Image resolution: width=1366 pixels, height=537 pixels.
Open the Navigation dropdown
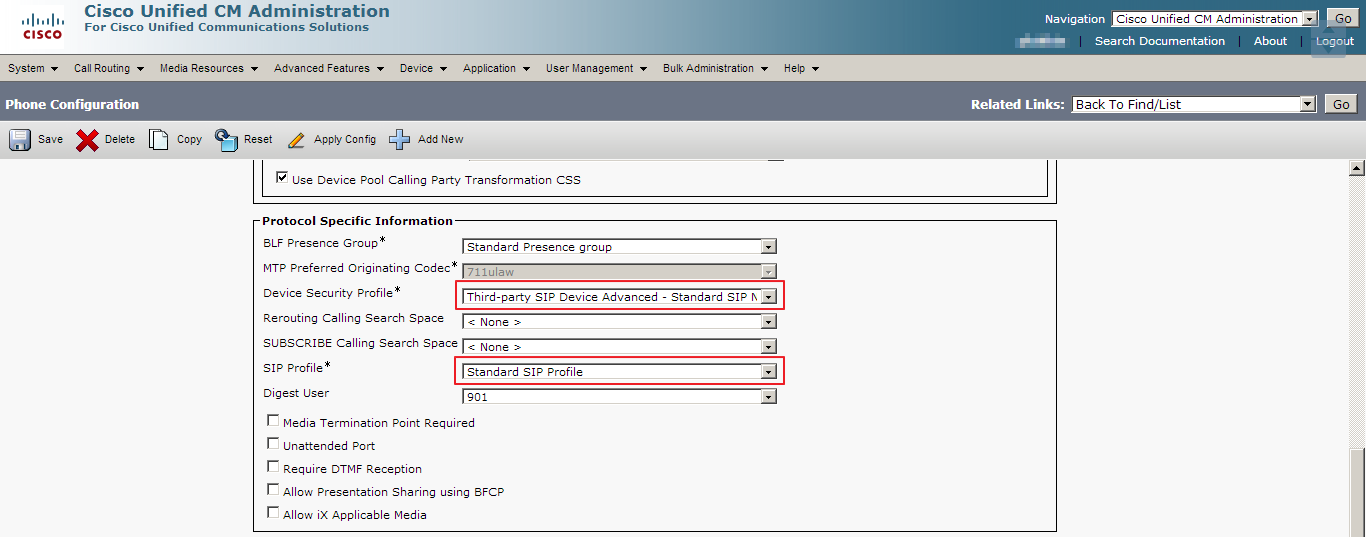tap(1214, 19)
